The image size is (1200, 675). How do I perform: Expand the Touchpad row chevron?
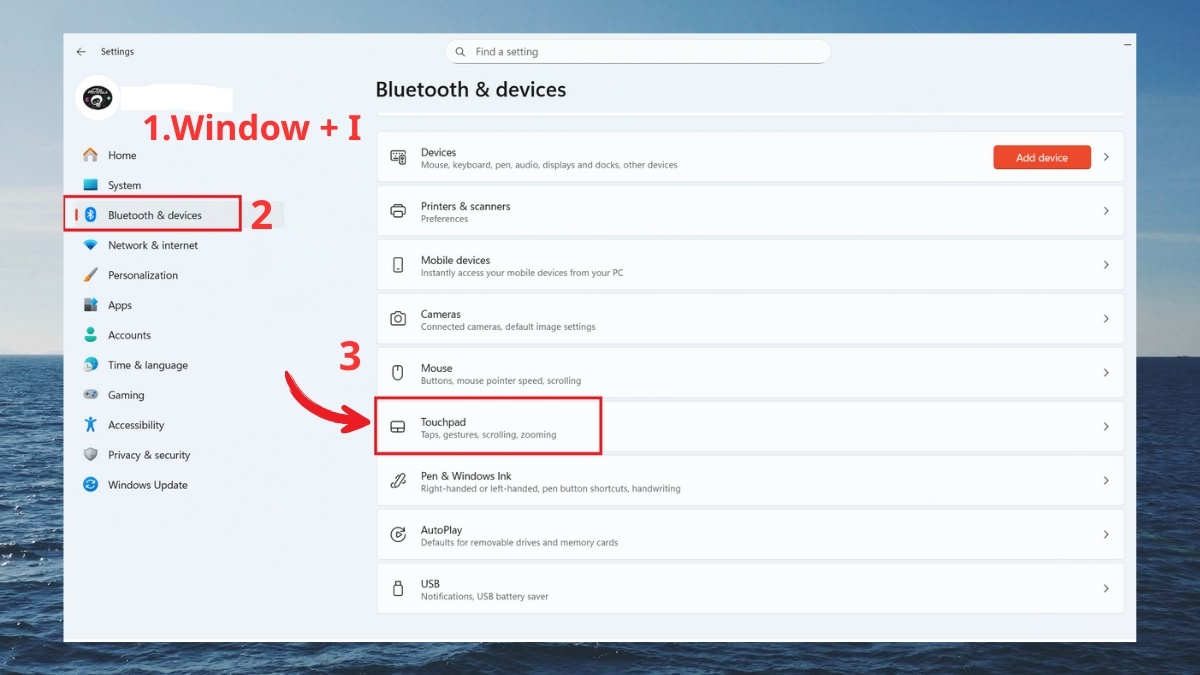(1106, 427)
